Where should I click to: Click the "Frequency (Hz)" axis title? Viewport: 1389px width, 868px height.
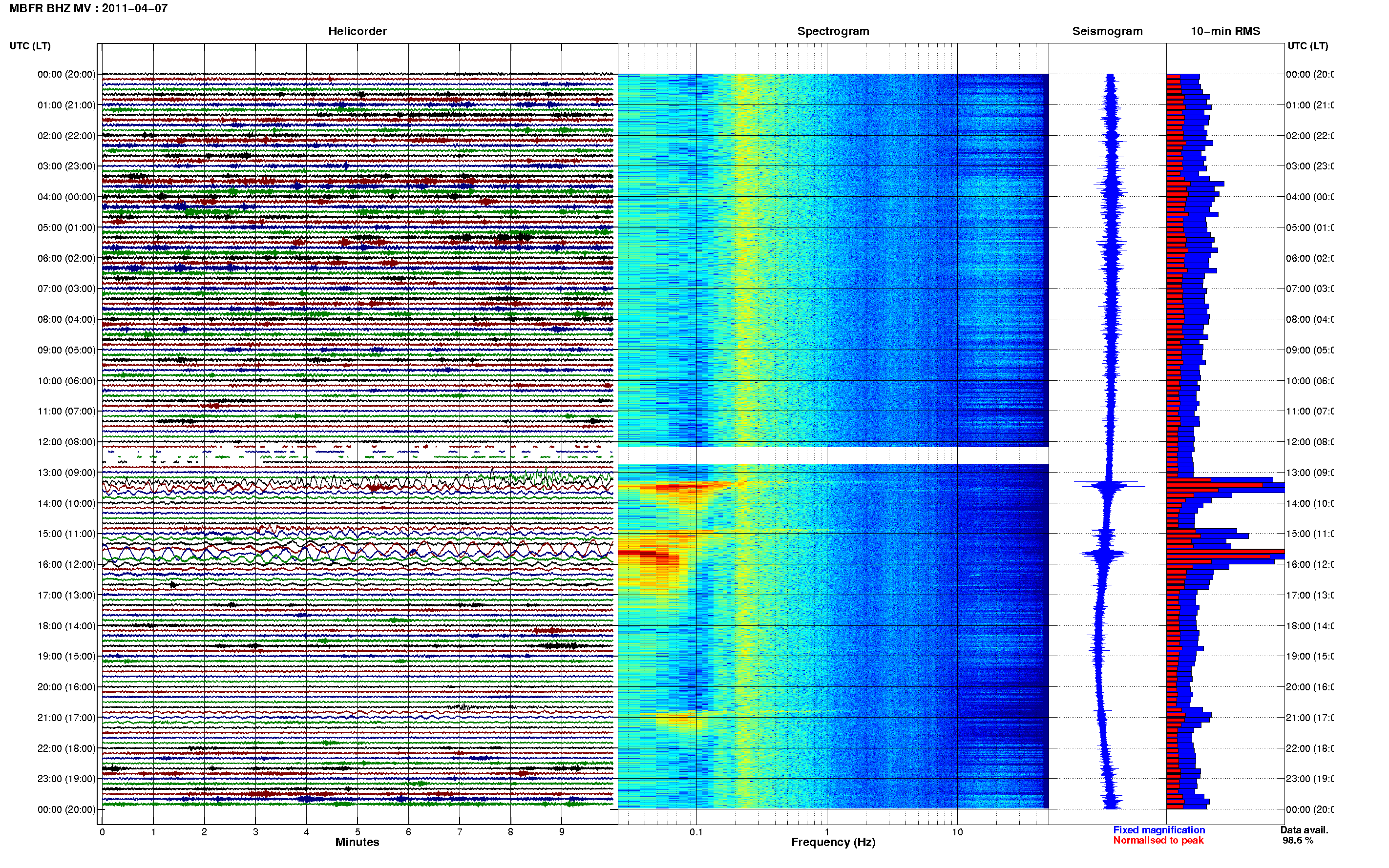(x=833, y=842)
